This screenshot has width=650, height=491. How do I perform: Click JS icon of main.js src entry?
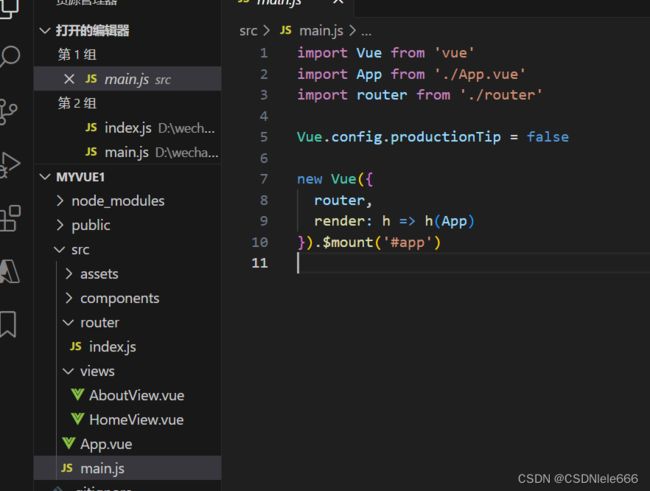point(91,78)
